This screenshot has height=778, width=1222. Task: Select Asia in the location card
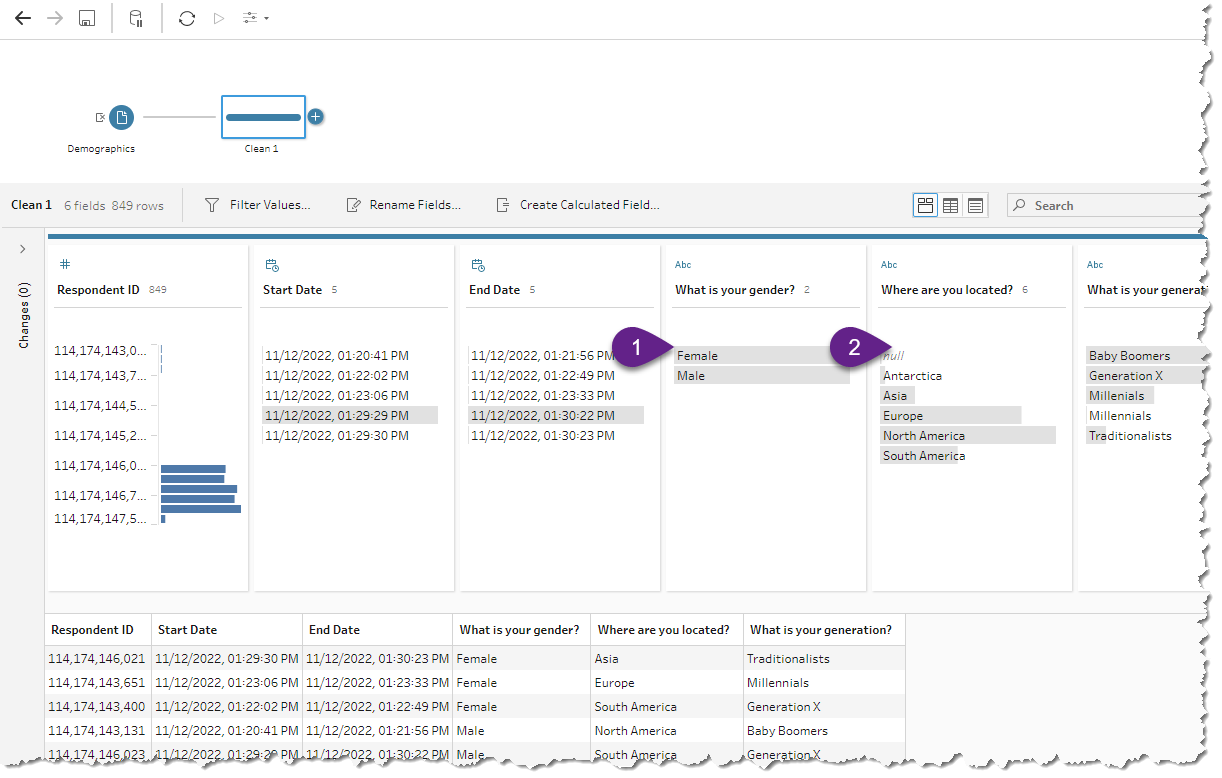(895, 396)
